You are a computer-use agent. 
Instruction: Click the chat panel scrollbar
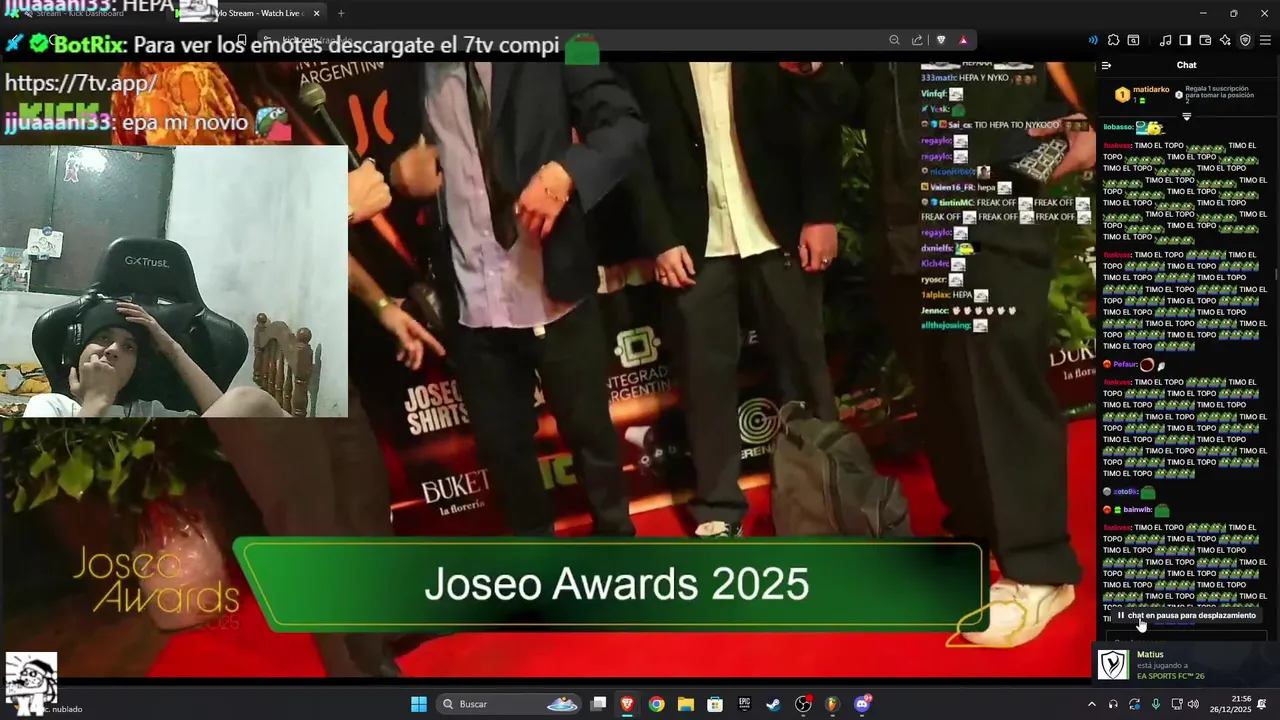[1276, 272]
